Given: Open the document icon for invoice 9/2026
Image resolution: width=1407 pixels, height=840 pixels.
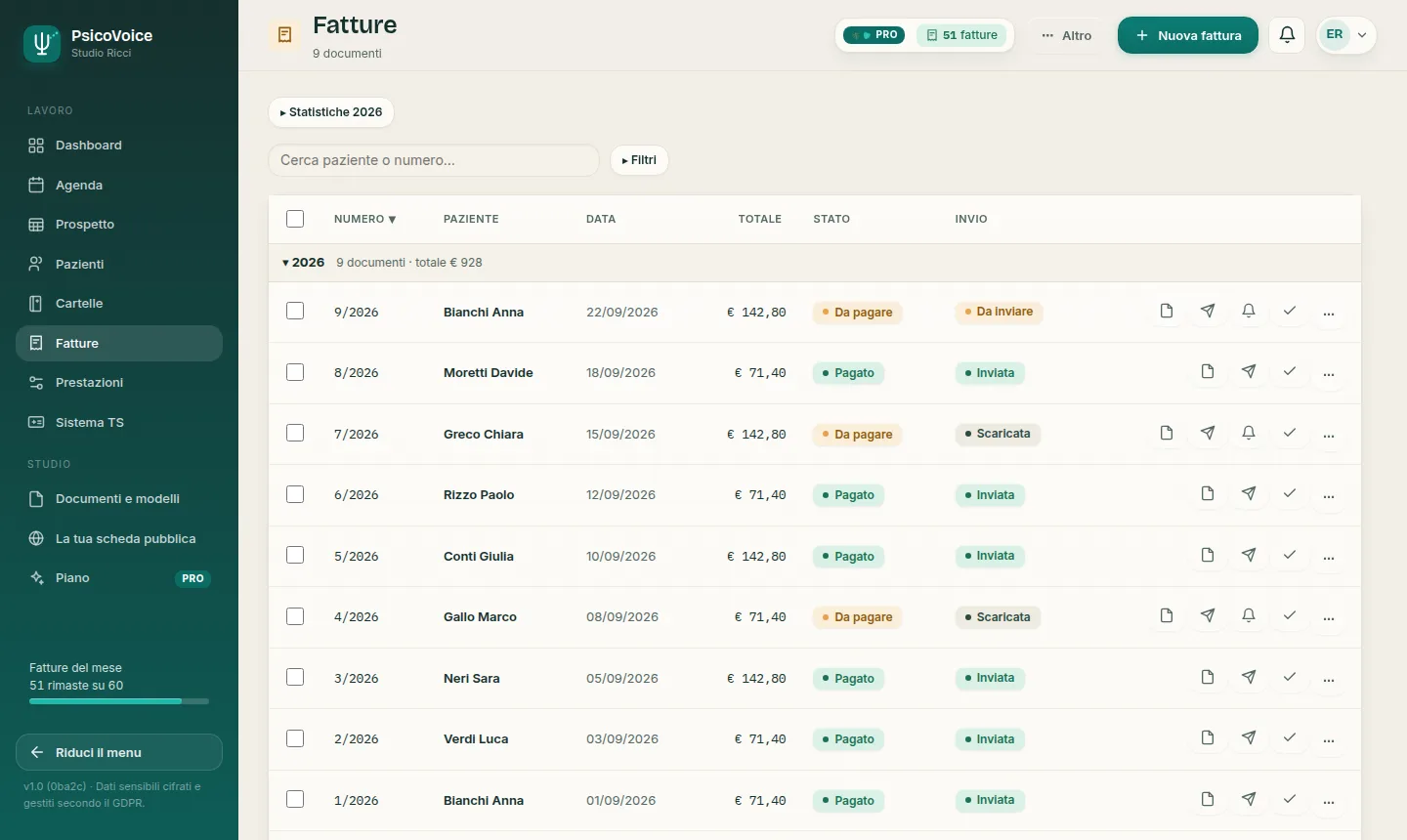Looking at the screenshot, I should coord(1167,311).
